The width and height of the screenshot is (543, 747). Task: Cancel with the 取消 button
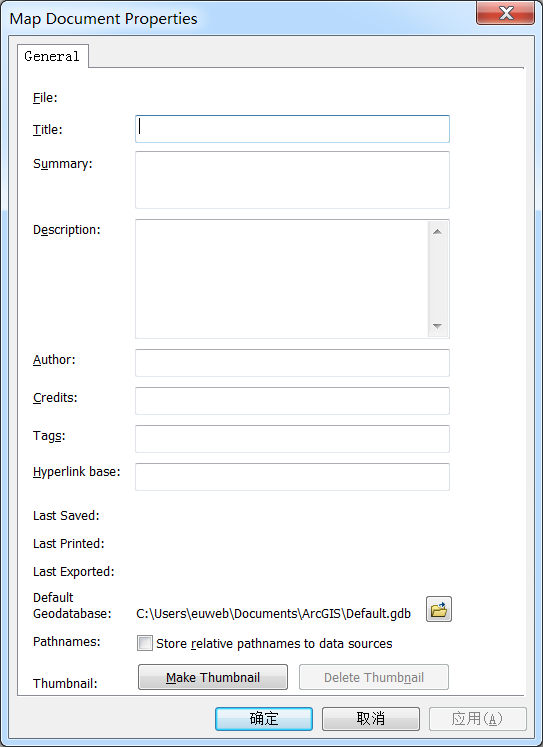pos(371,718)
